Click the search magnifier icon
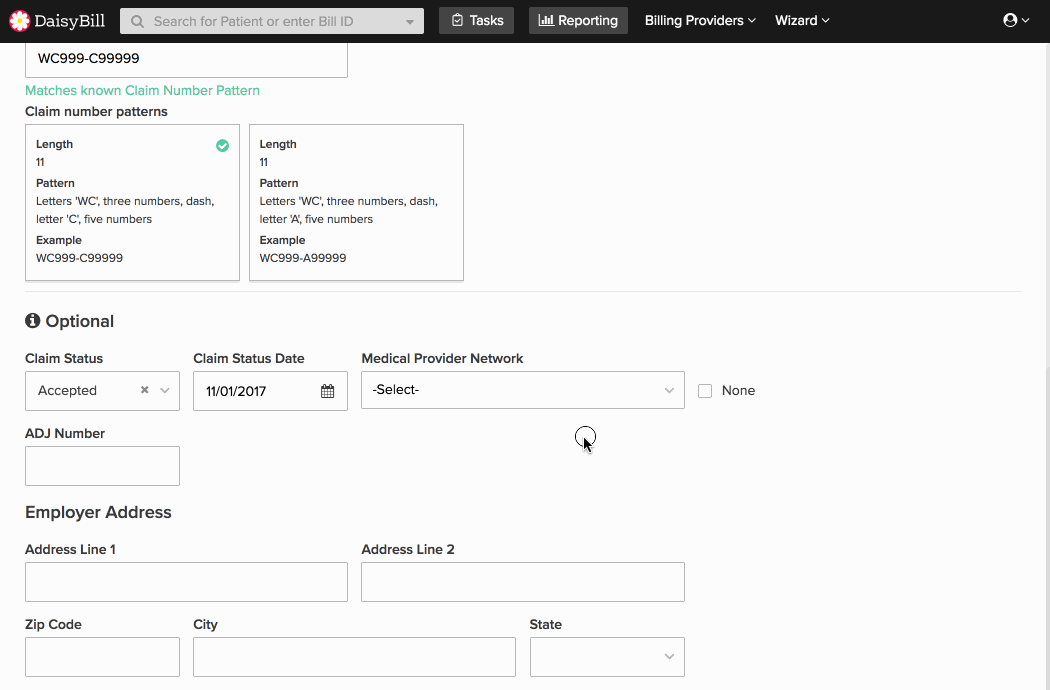The image size is (1050, 690). [137, 21]
